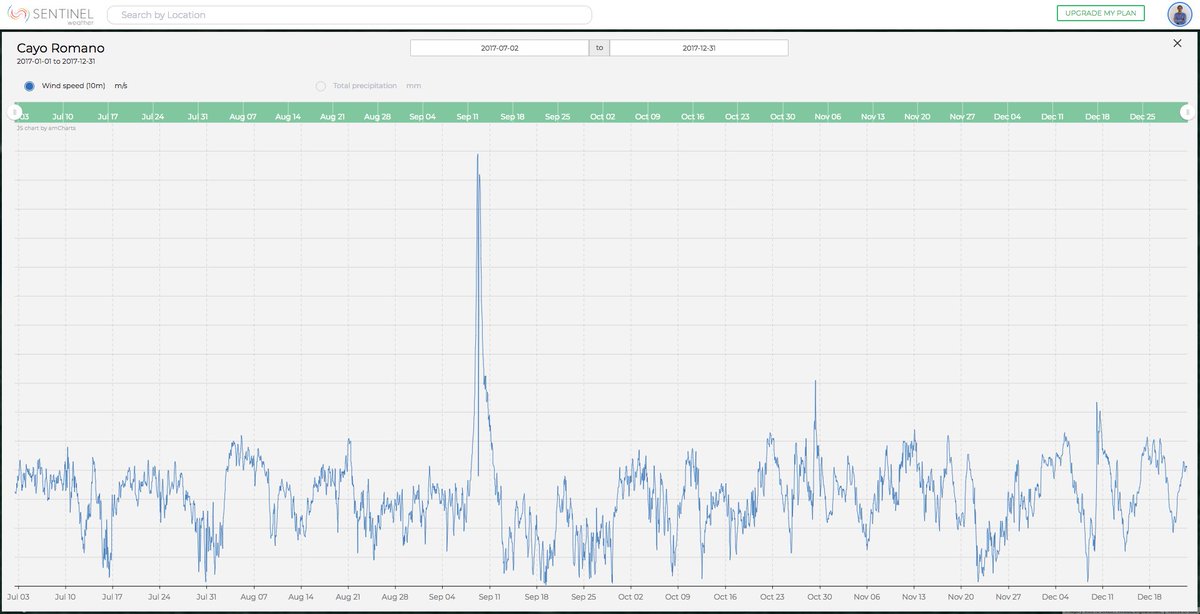
Task: Click the end date field showing 2017-12-31
Action: pyautogui.click(x=697, y=46)
